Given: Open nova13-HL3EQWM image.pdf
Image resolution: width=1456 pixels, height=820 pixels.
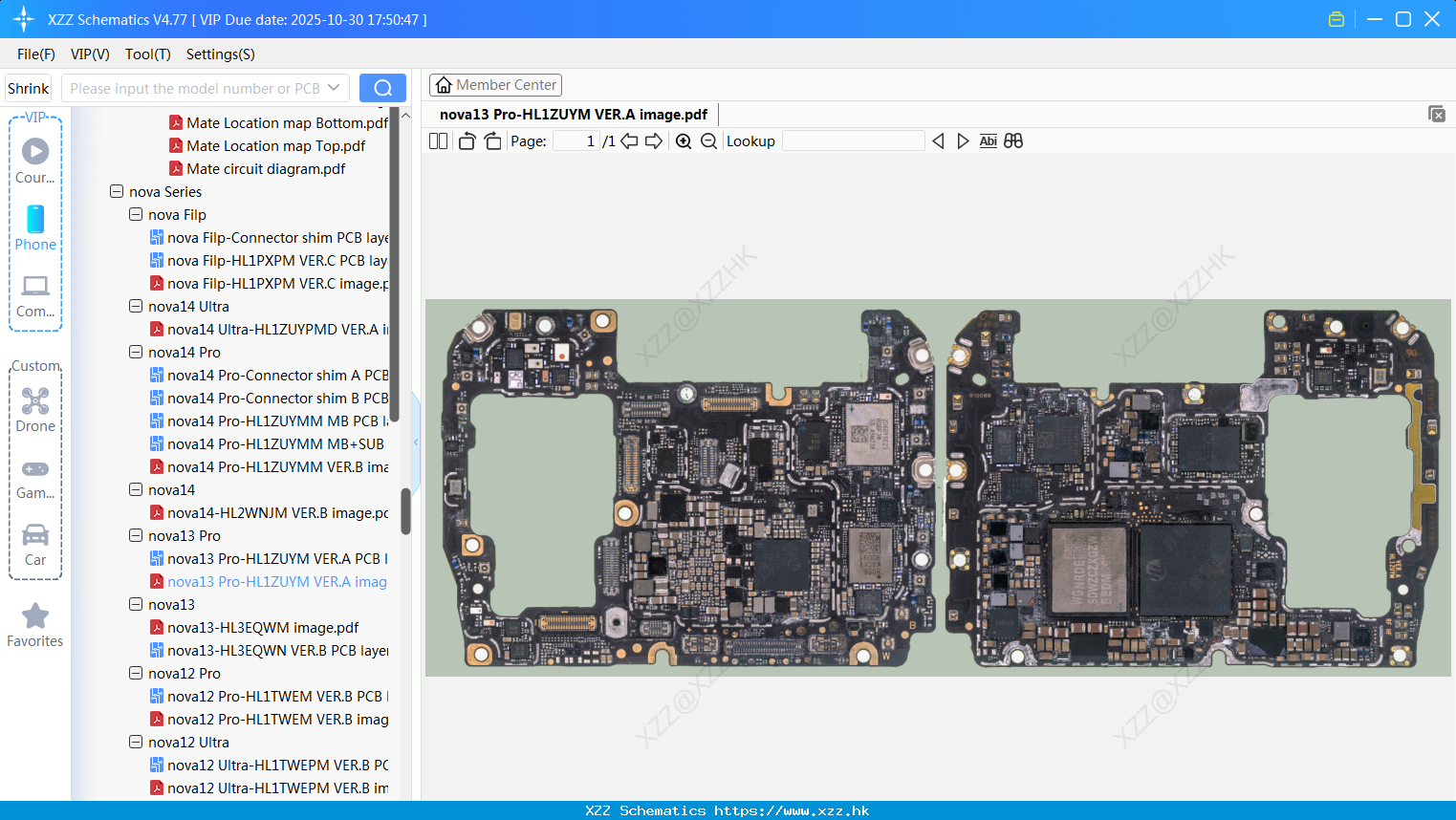Looking at the screenshot, I should coord(254,627).
